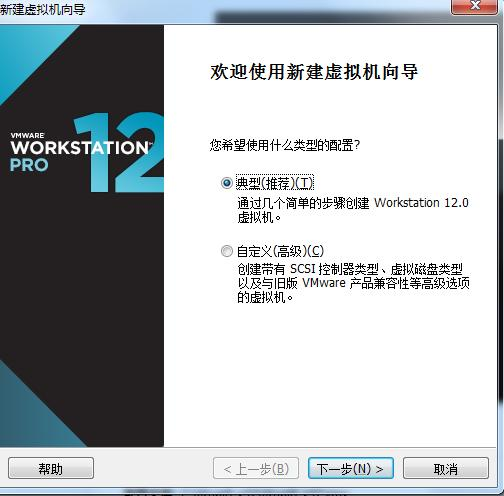Click the PRO text in logo
Image resolution: width=504 pixels, height=496 pixels.
pyautogui.click(x=29, y=165)
